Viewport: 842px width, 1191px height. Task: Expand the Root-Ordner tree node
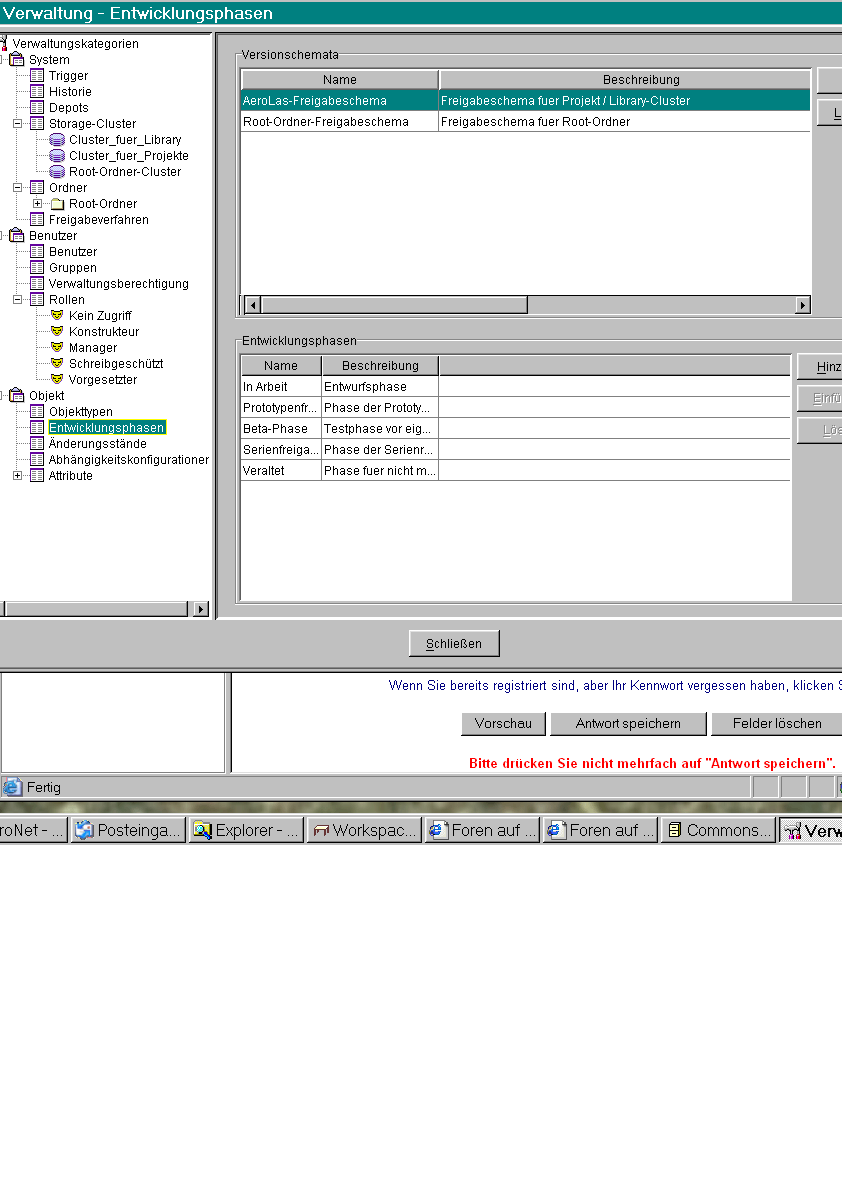37,204
